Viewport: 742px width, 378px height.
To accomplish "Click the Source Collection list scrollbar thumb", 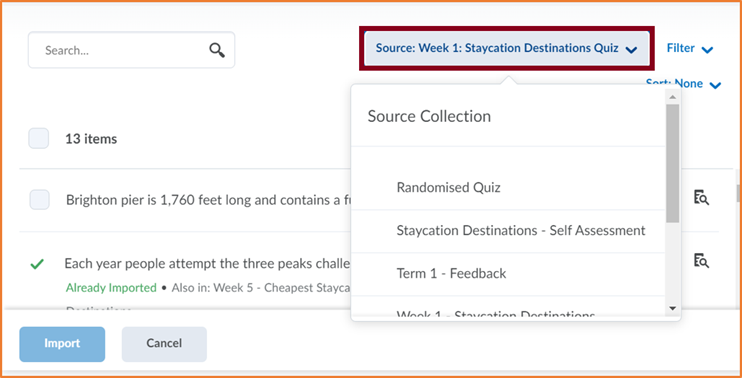I will [x=672, y=163].
